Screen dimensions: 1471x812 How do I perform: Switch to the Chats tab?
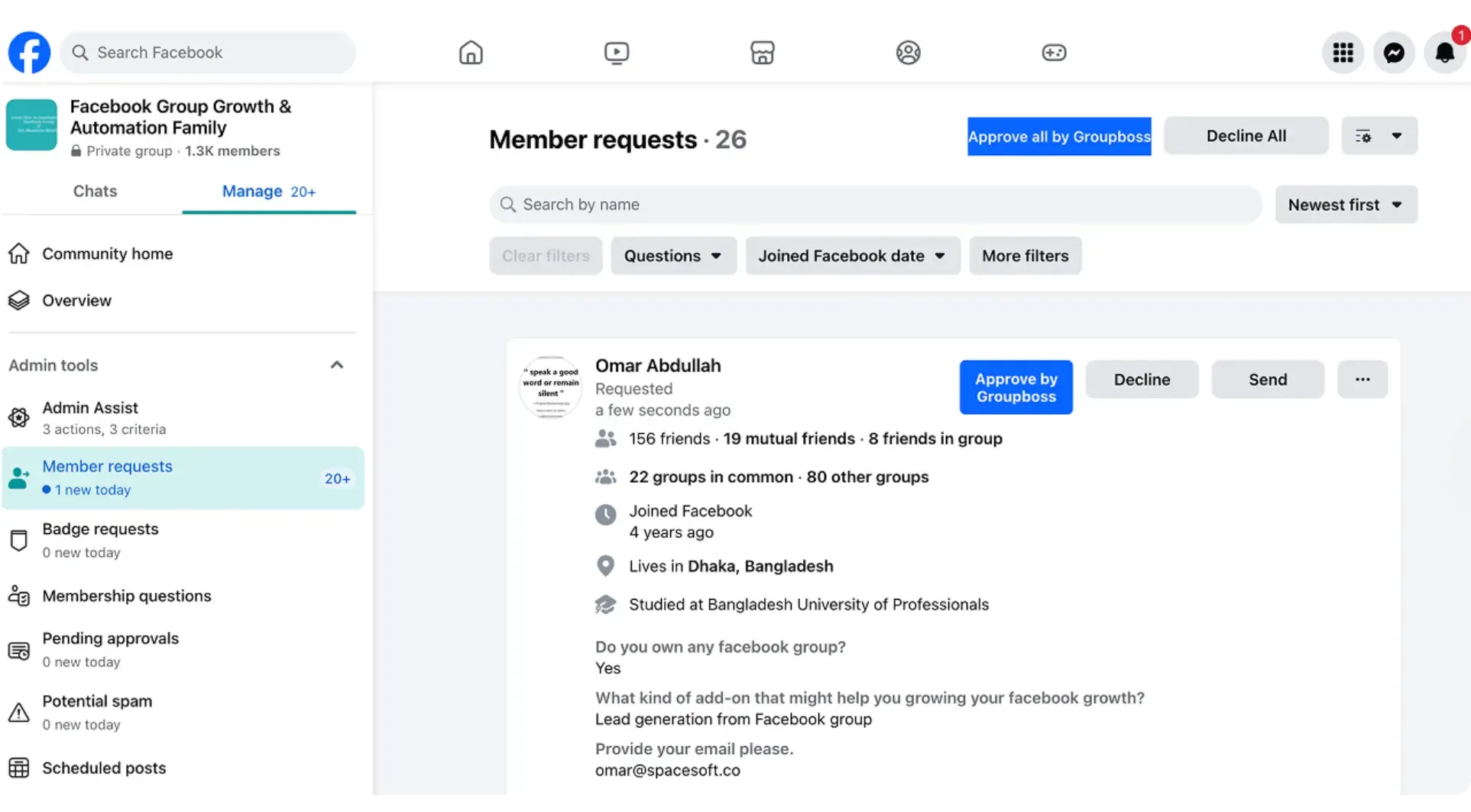[95, 191]
